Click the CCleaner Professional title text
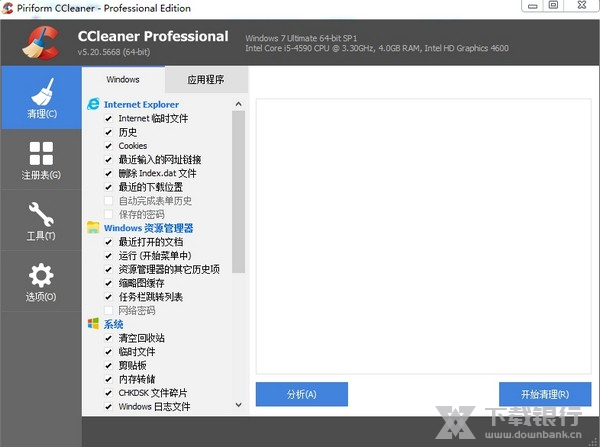Image resolution: width=600 pixels, height=447 pixels. (153, 36)
